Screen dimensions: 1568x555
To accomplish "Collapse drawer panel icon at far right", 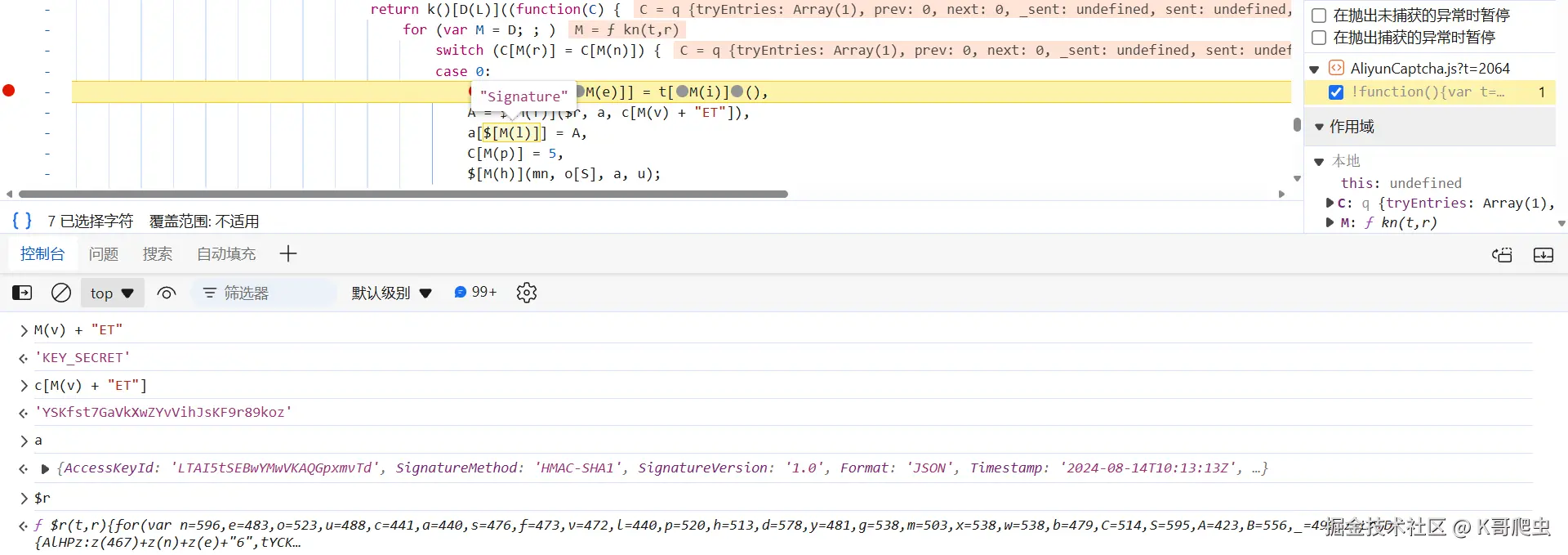I will [x=1543, y=255].
